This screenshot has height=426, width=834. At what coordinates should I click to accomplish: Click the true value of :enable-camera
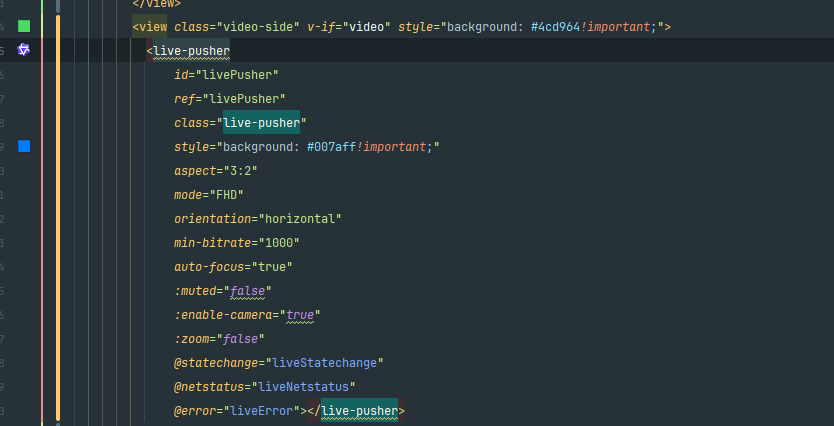click(300, 315)
